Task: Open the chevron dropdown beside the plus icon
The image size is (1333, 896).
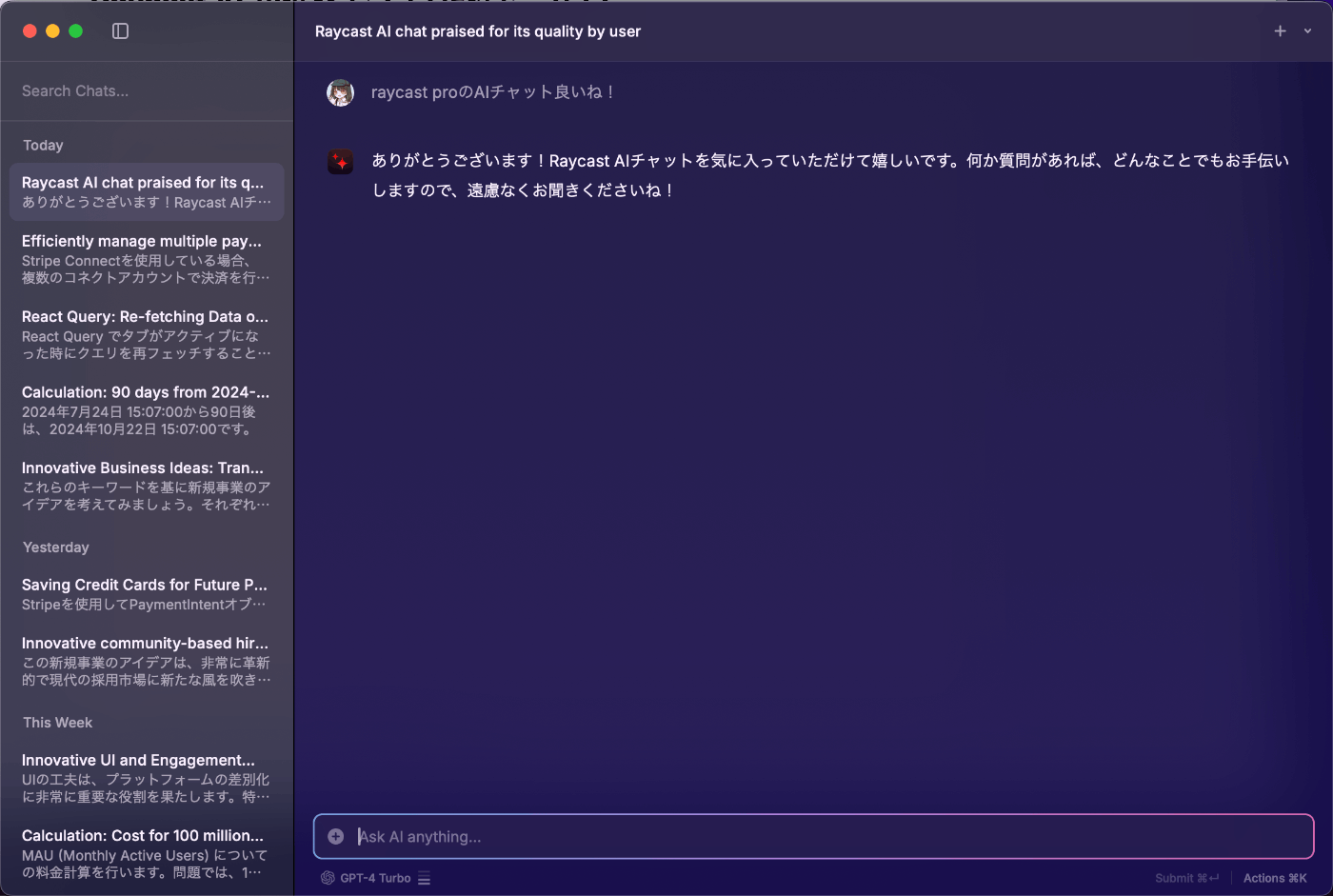Action: (x=1307, y=31)
